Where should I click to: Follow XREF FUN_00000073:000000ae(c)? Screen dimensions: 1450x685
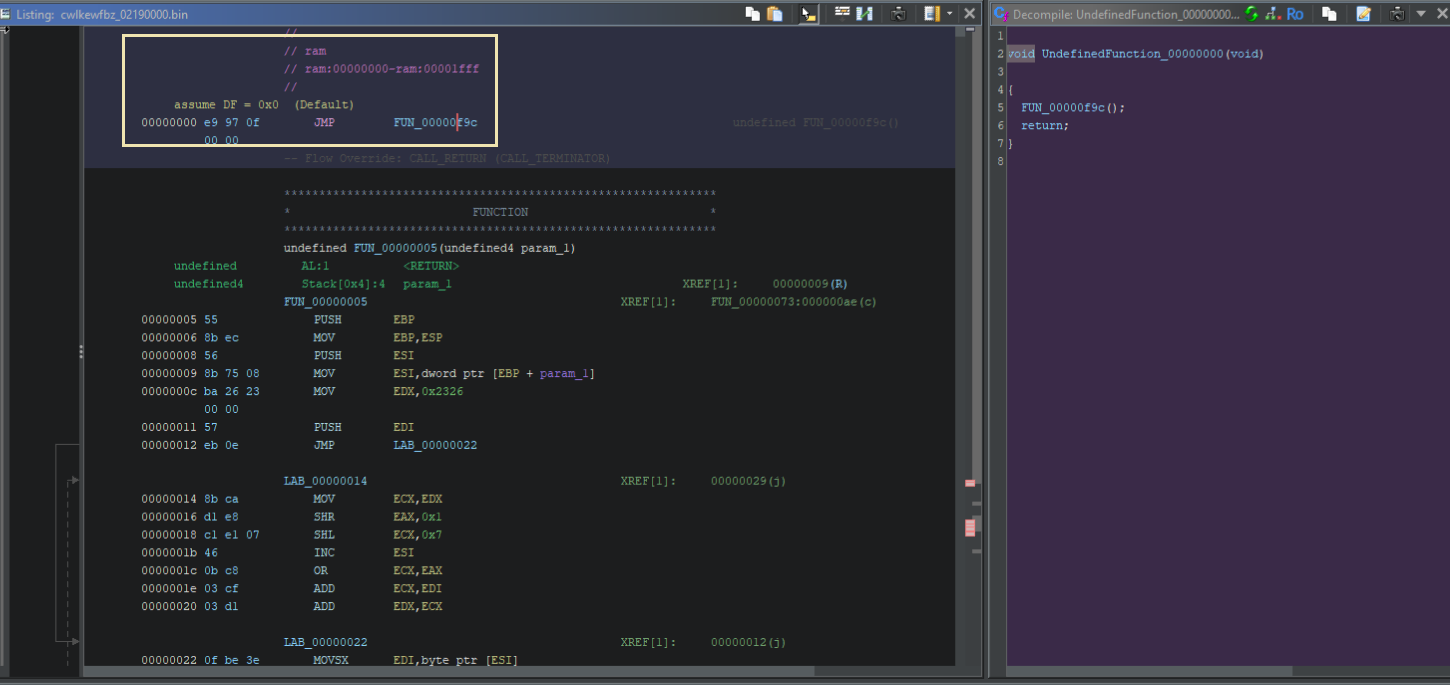(x=794, y=301)
